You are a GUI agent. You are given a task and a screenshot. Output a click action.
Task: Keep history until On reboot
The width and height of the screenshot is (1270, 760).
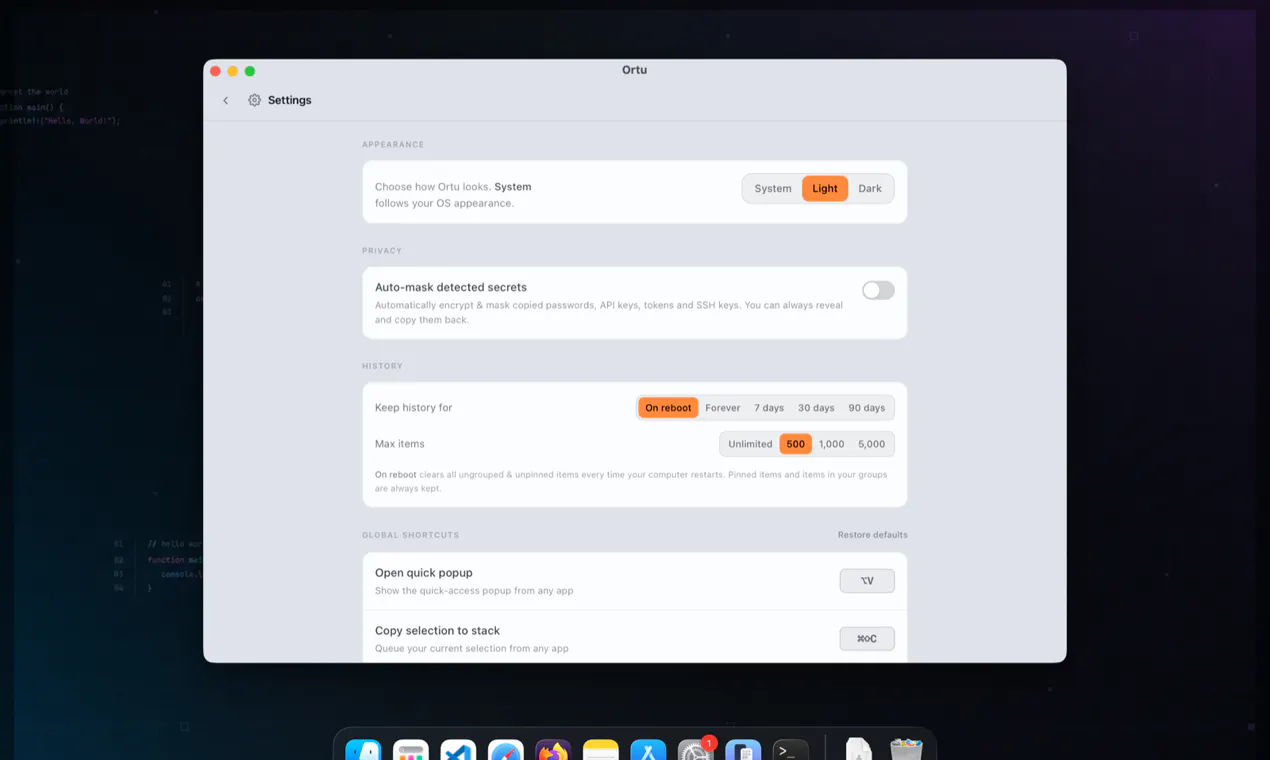coord(668,408)
